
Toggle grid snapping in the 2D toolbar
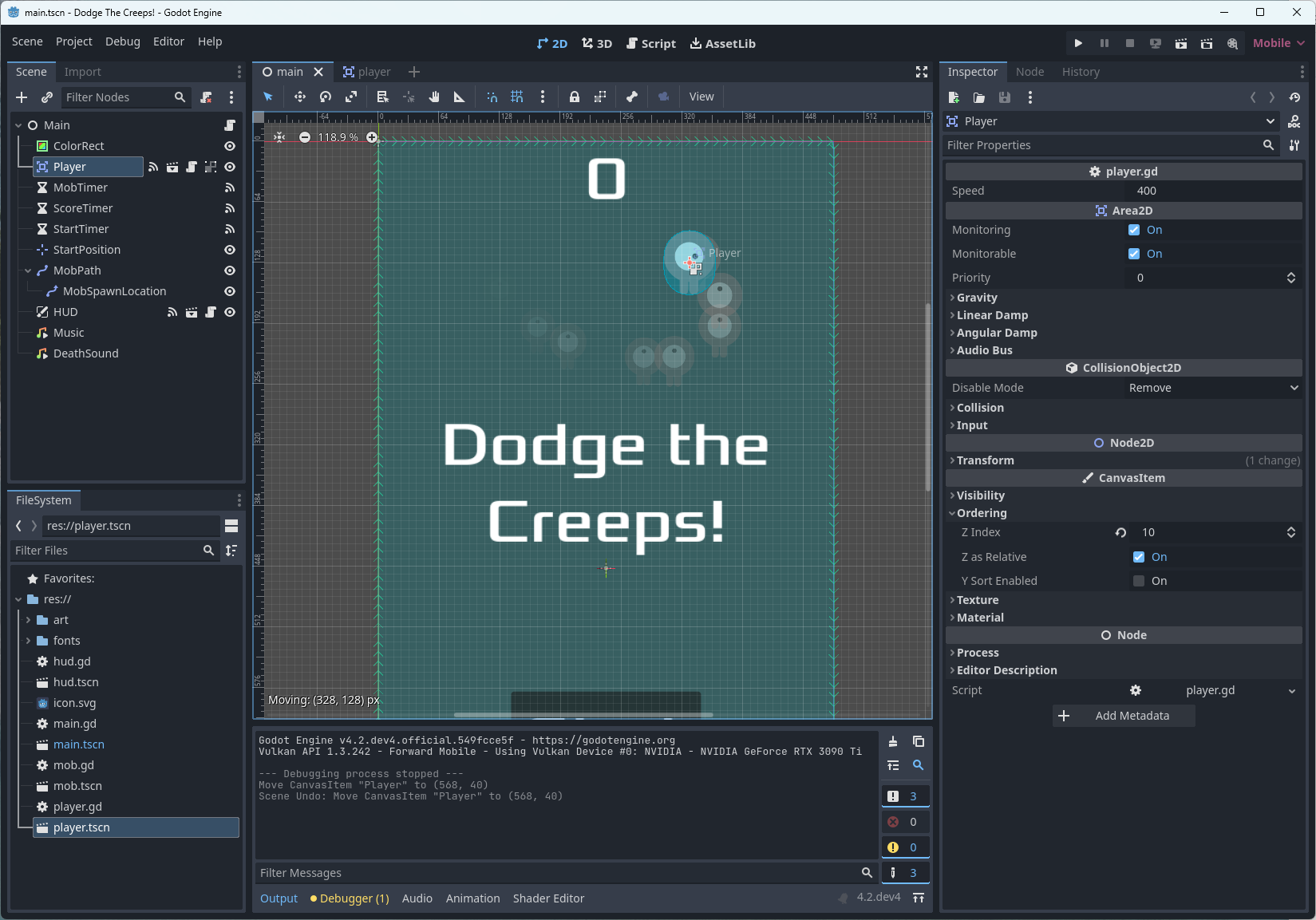(x=516, y=96)
